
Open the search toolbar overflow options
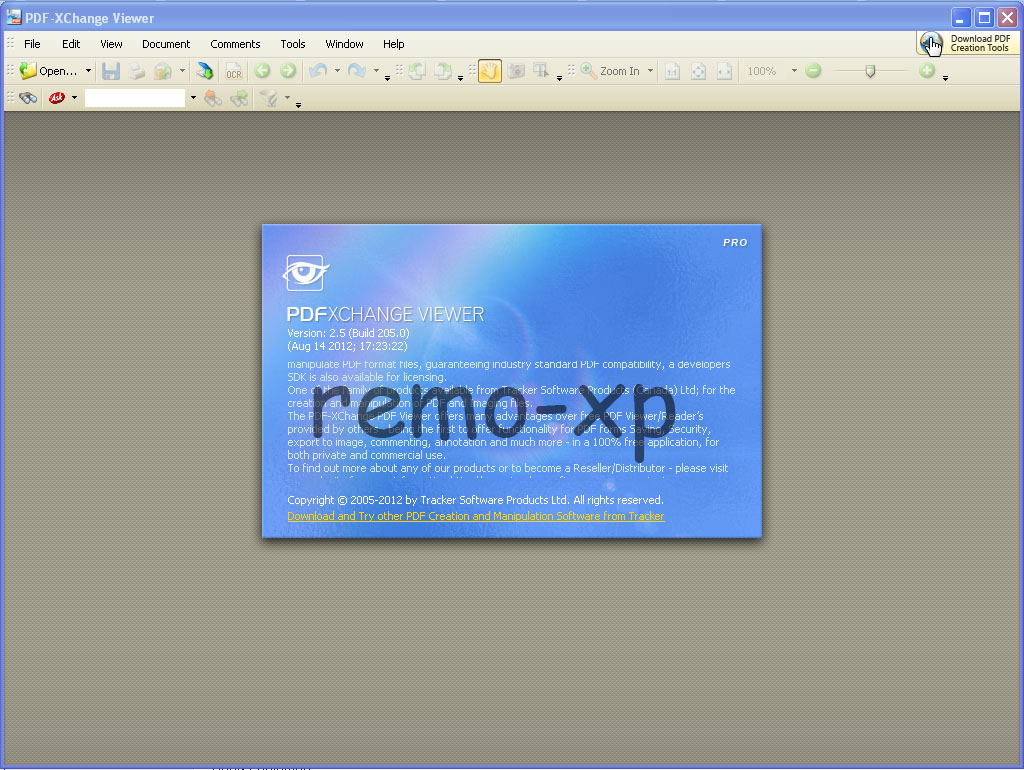[298, 105]
